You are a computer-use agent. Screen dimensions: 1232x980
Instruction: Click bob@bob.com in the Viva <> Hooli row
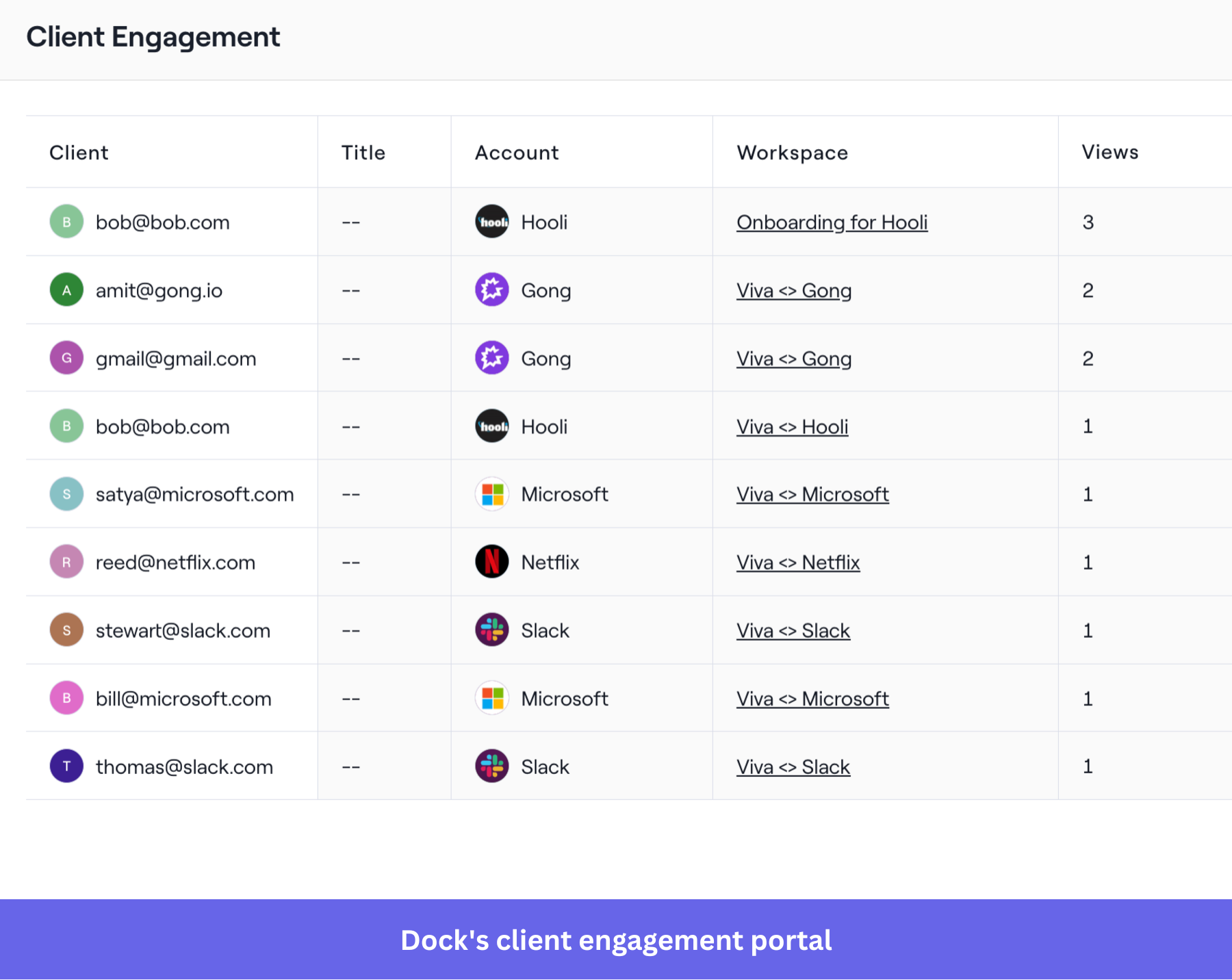(163, 426)
